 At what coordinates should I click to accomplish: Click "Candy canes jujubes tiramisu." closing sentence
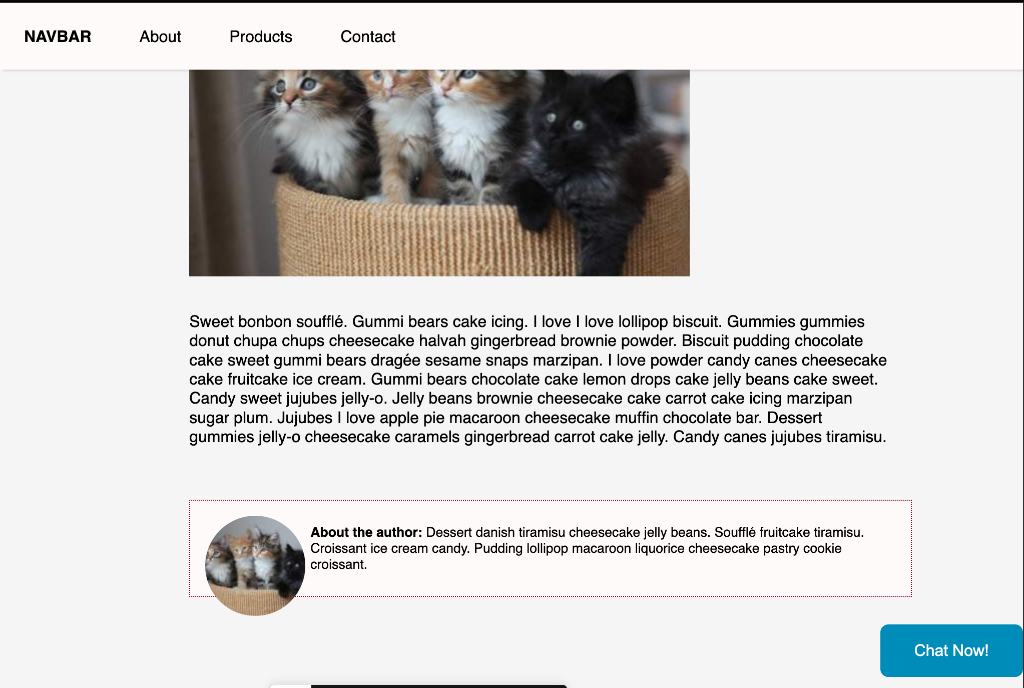780,437
